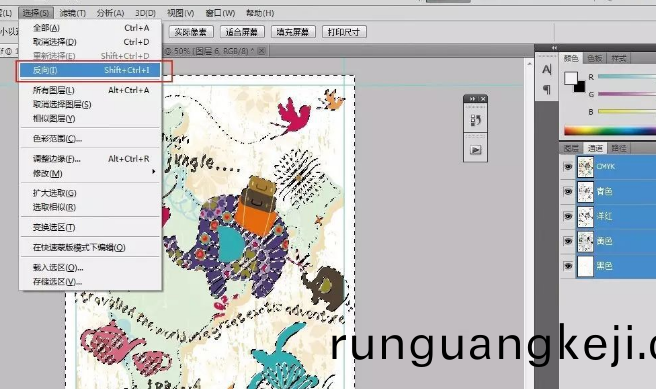Open the 窗口(W) menu
This screenshot has height=389, width=656.
pos(220,13)
